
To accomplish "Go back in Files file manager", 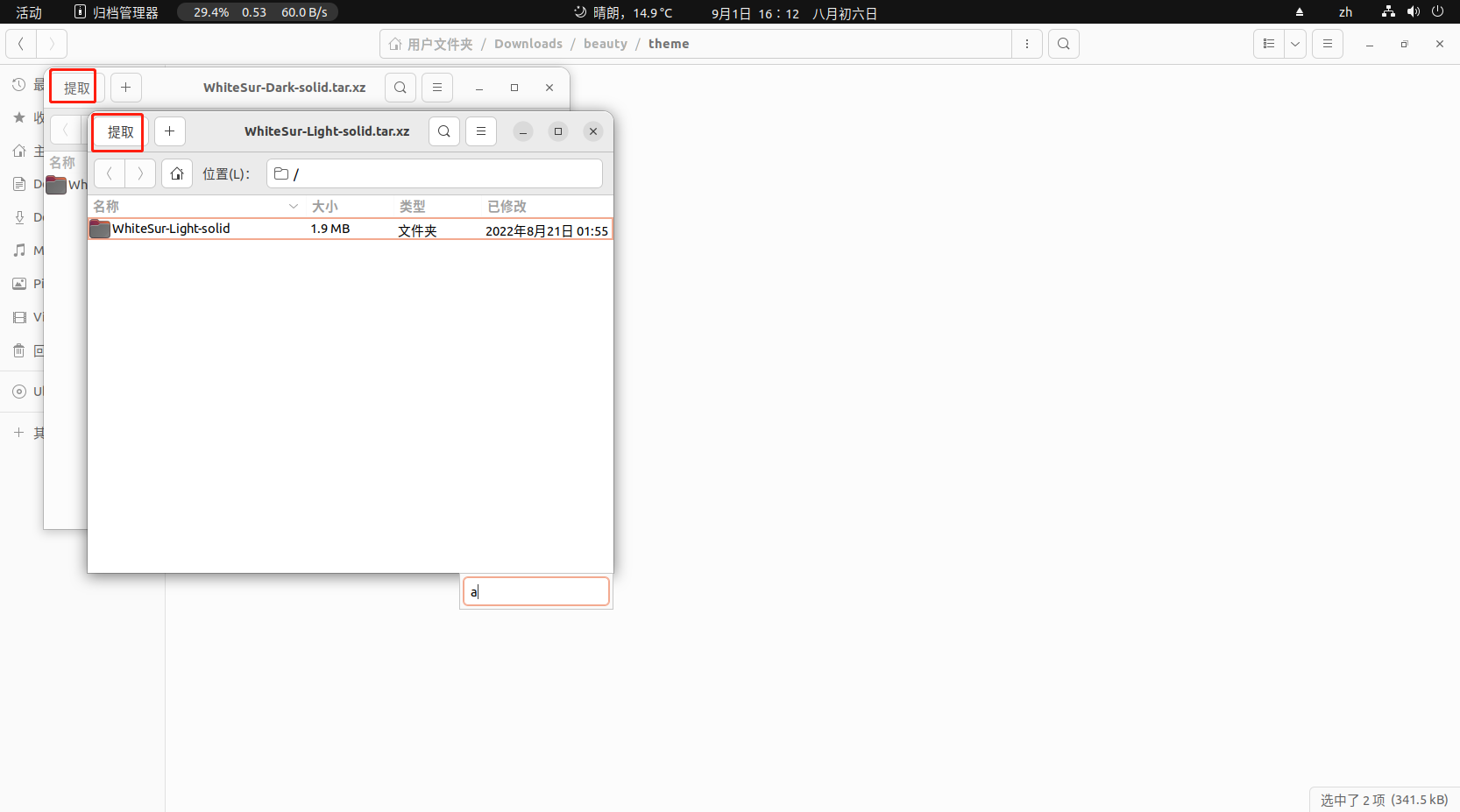I will 21,44.
